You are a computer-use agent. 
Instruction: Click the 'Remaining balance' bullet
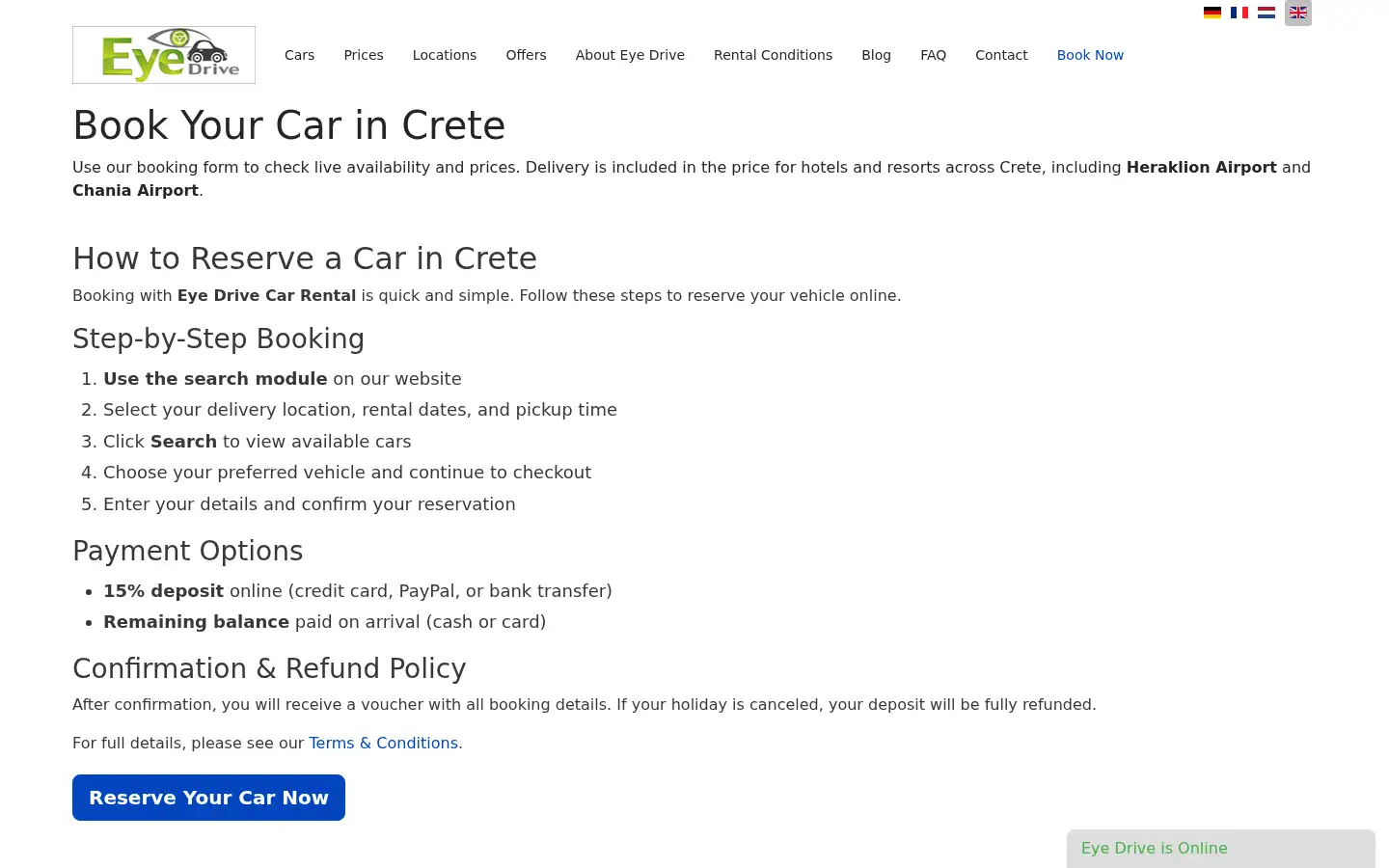click(x=325, y=622)
